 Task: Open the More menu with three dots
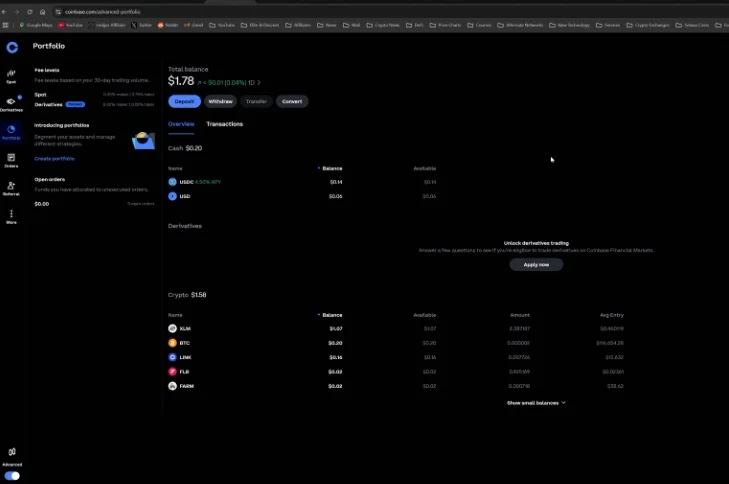pyautogui.click(x=11, y=216)
